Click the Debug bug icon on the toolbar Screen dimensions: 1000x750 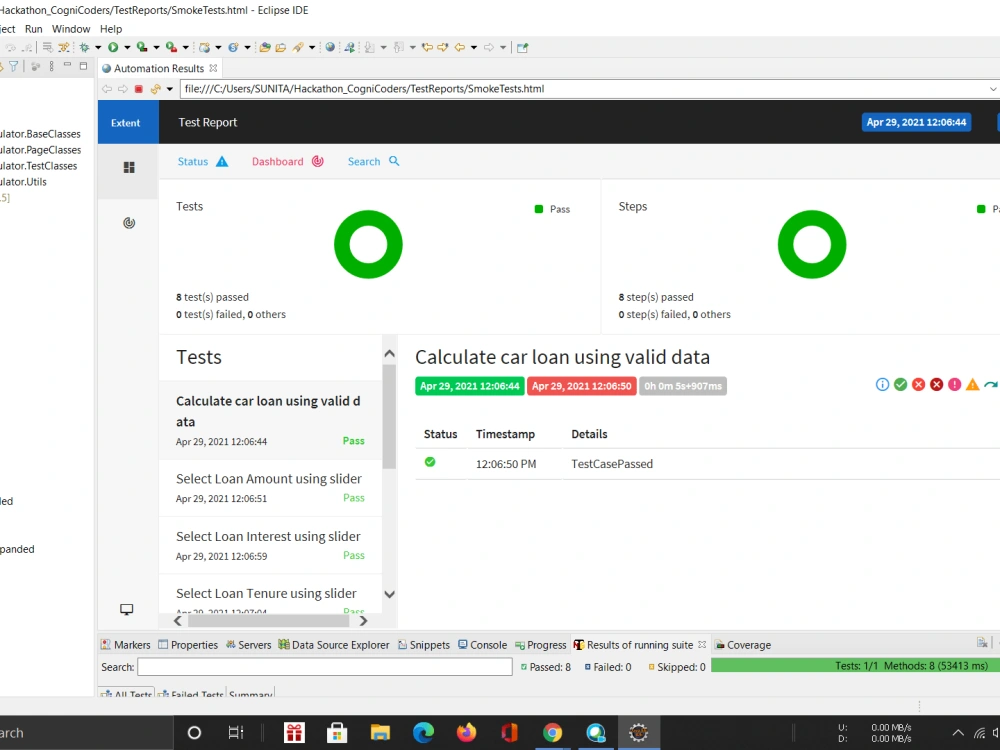coord(85,47)
